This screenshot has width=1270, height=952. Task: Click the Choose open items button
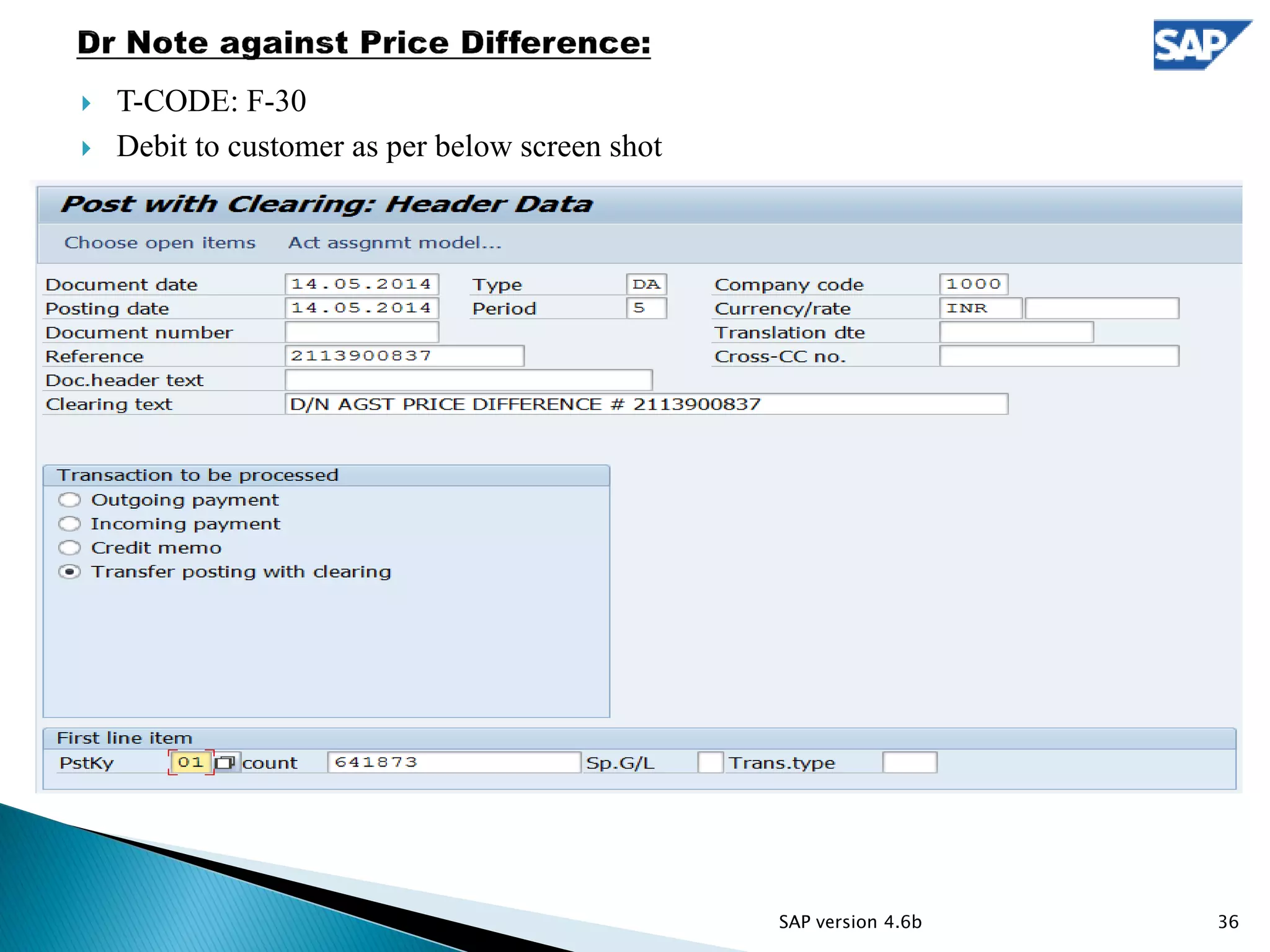[160, 242]
